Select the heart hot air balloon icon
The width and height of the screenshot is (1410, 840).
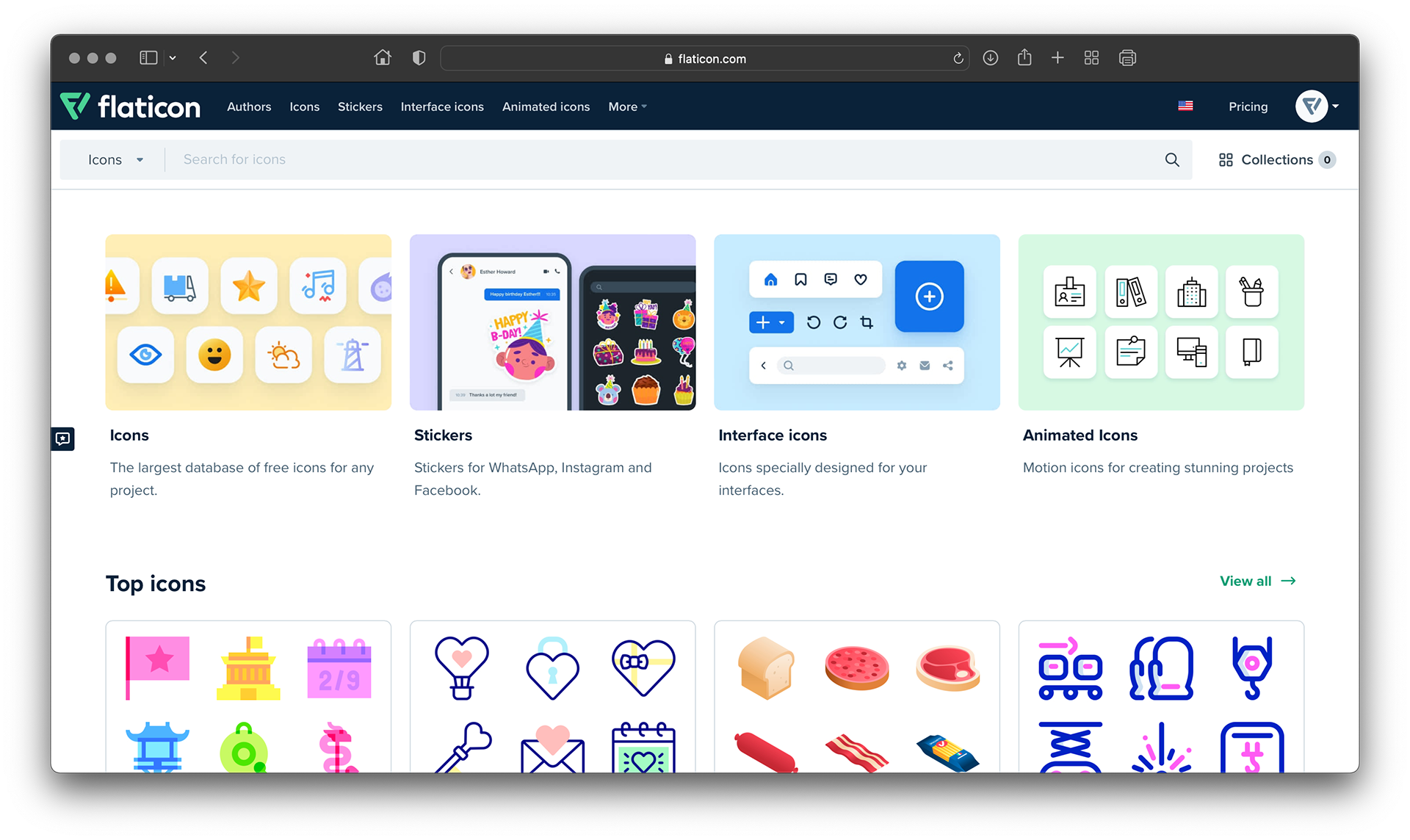coord(461,667)
